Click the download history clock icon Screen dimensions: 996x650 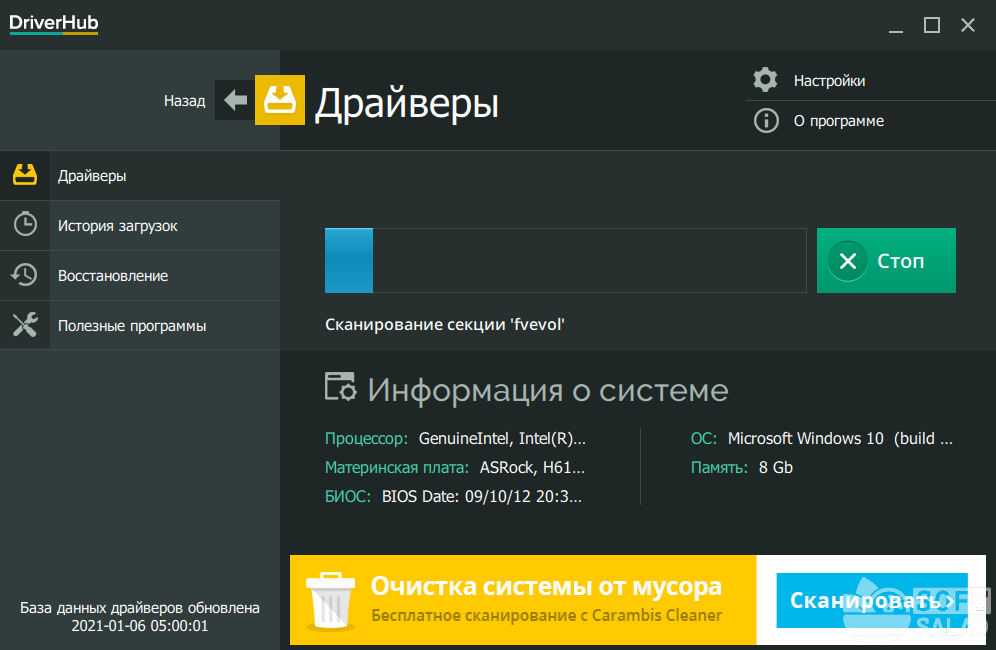click(x=25, y=224)
